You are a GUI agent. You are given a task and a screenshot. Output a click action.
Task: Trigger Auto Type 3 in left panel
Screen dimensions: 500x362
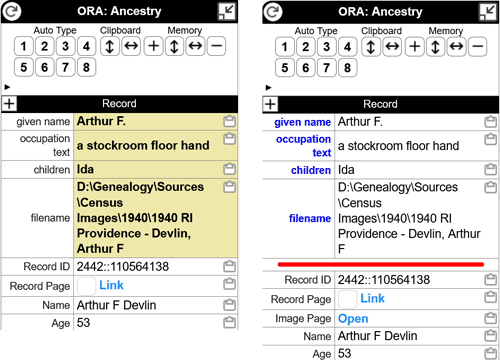(x=65, y=46)
